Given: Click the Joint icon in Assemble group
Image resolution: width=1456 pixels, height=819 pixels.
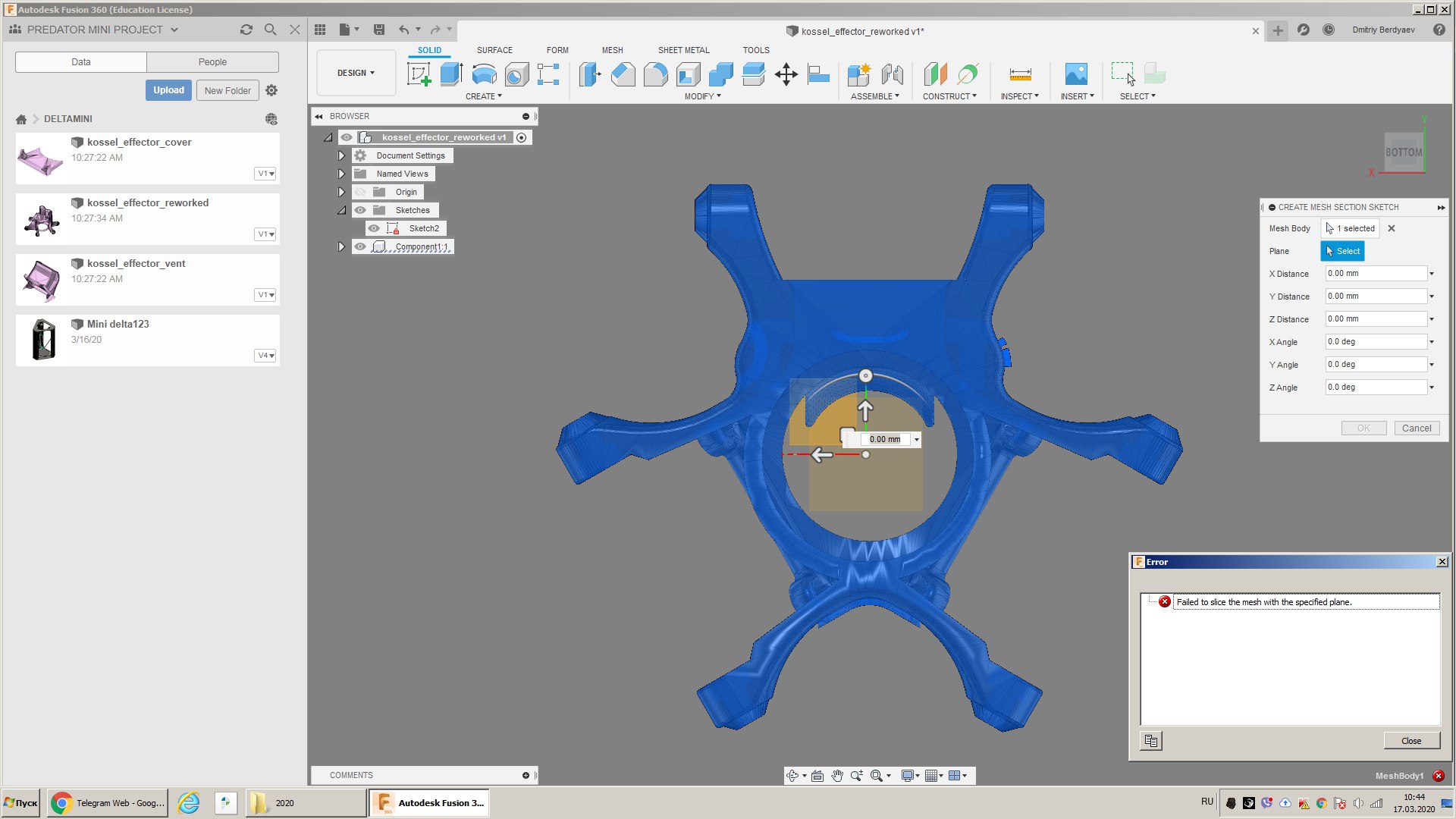Looking at the screenshot, I should tap(893, 74).
